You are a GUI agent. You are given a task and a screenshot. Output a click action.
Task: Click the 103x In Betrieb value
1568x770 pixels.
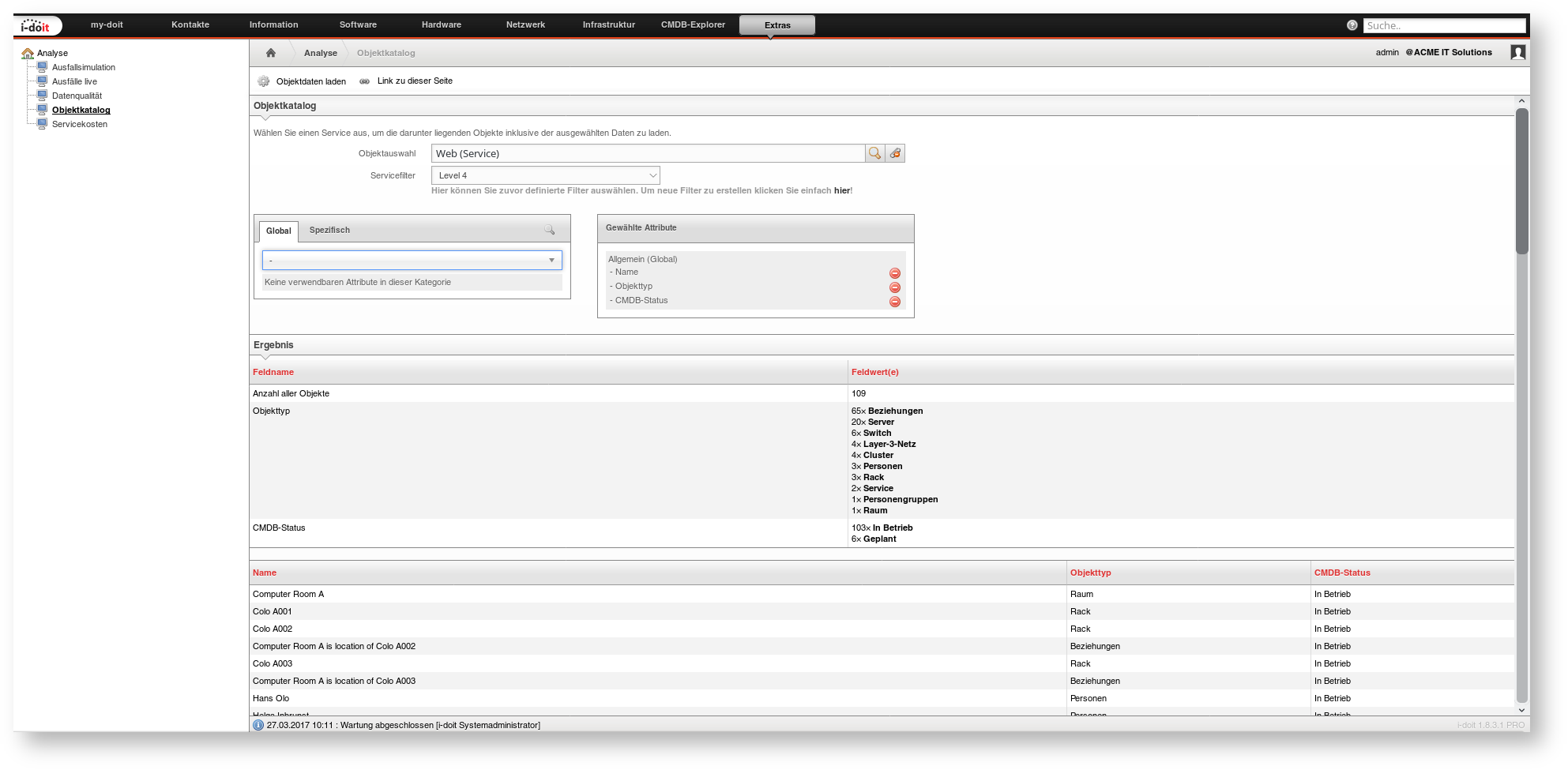coord(882,528)
